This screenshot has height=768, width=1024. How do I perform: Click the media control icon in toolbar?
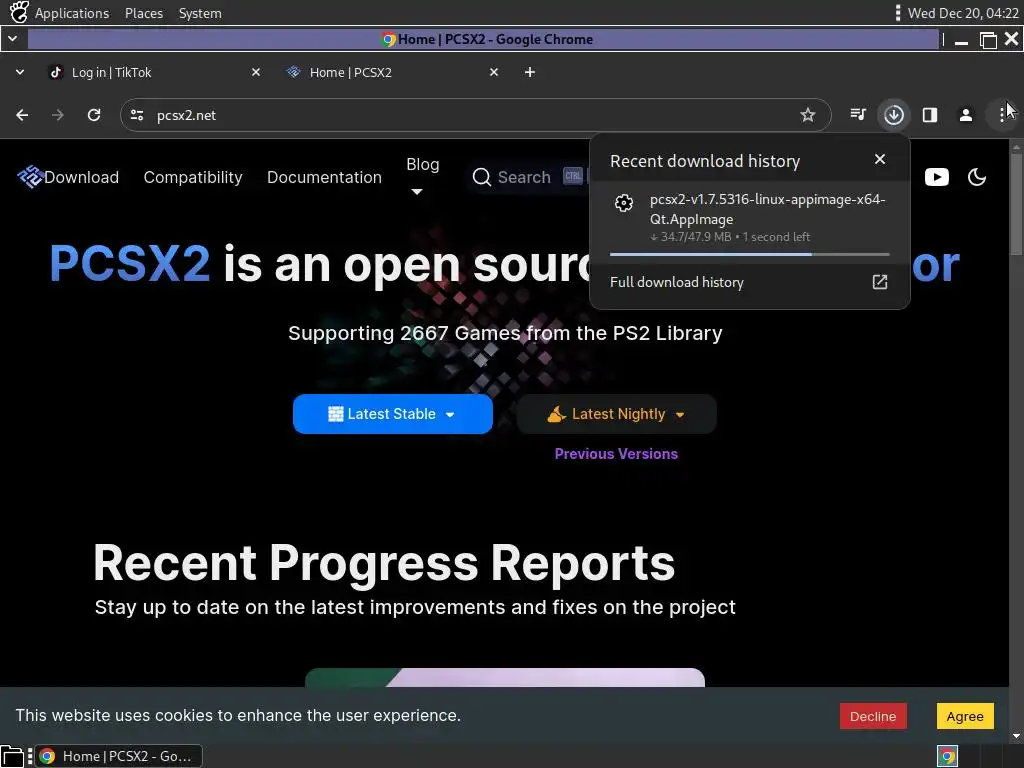coord(857,115)
